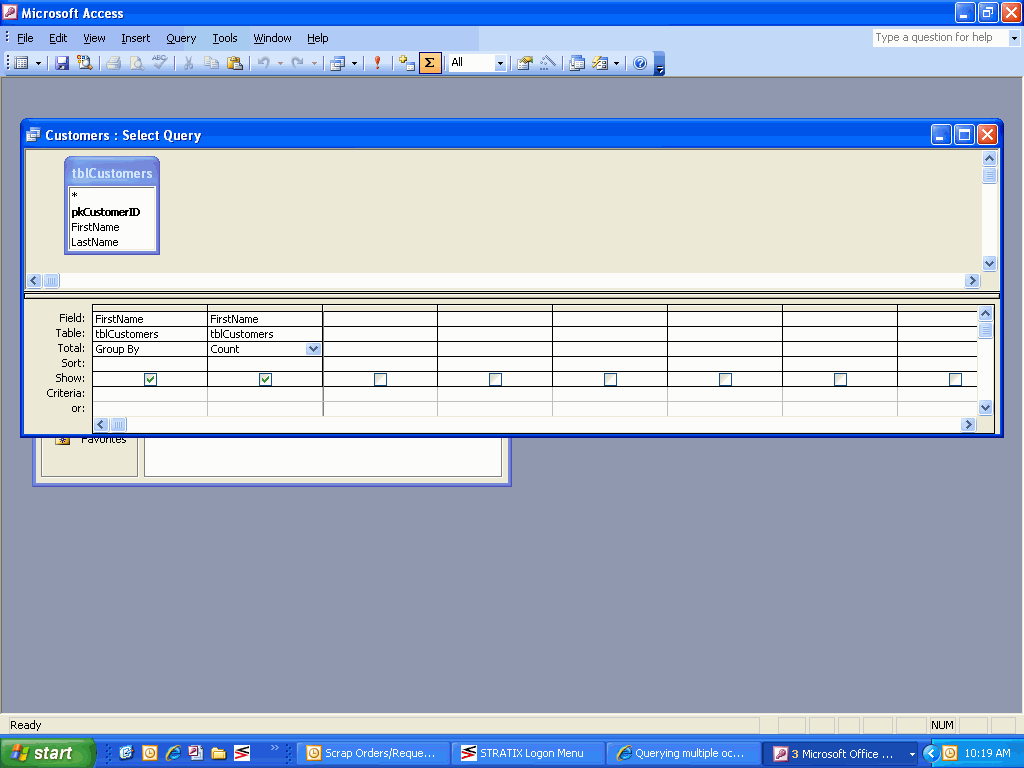The height and width of the screenshot is (768, 1024).
Task: Check the Show box in the third grid column
Action: tap(380, 379)
